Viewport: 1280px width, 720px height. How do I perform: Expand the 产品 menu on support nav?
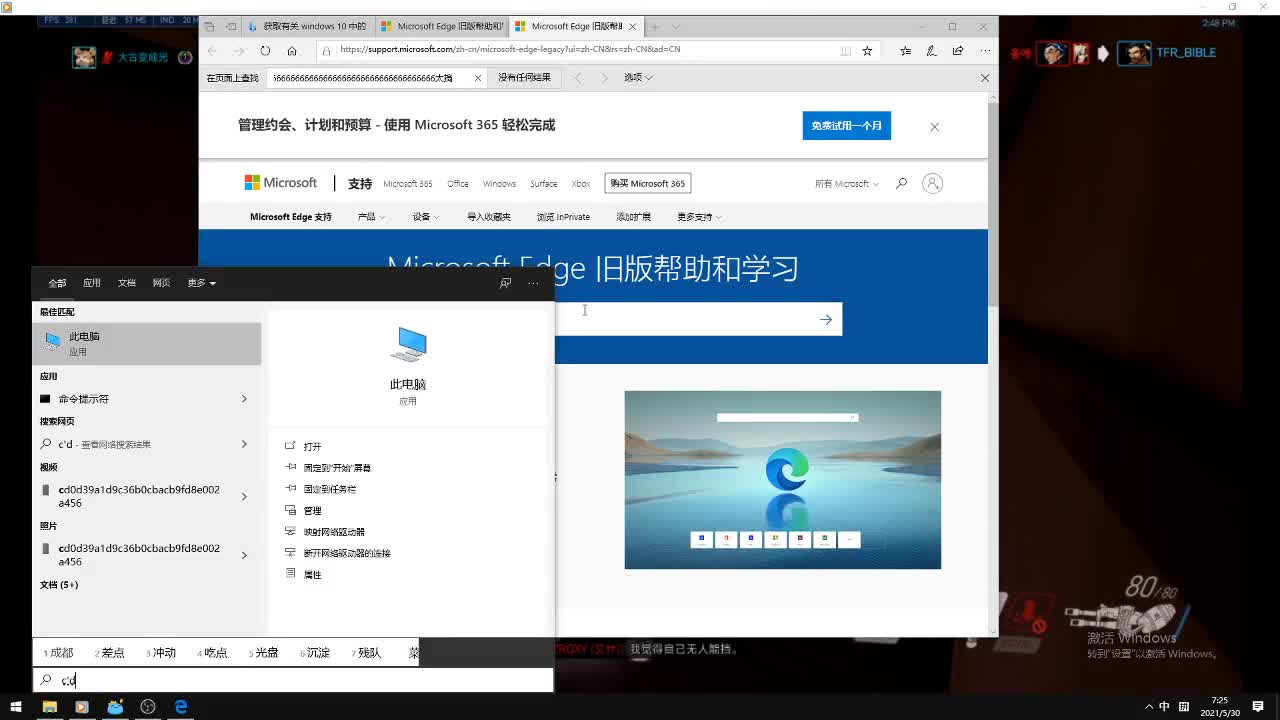point(370,217)
